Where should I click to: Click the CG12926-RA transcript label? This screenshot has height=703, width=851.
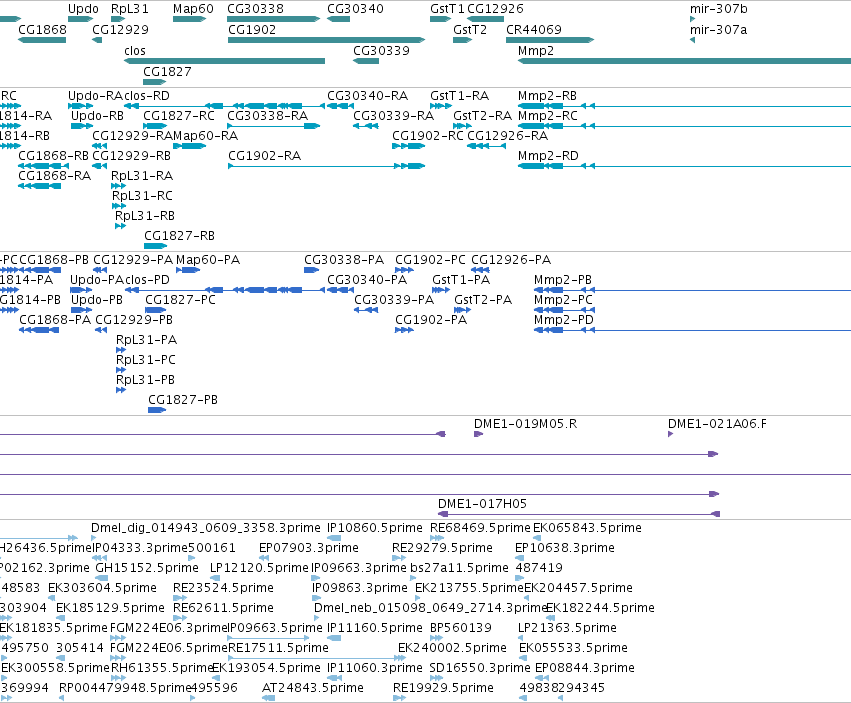tap(507, 136)
